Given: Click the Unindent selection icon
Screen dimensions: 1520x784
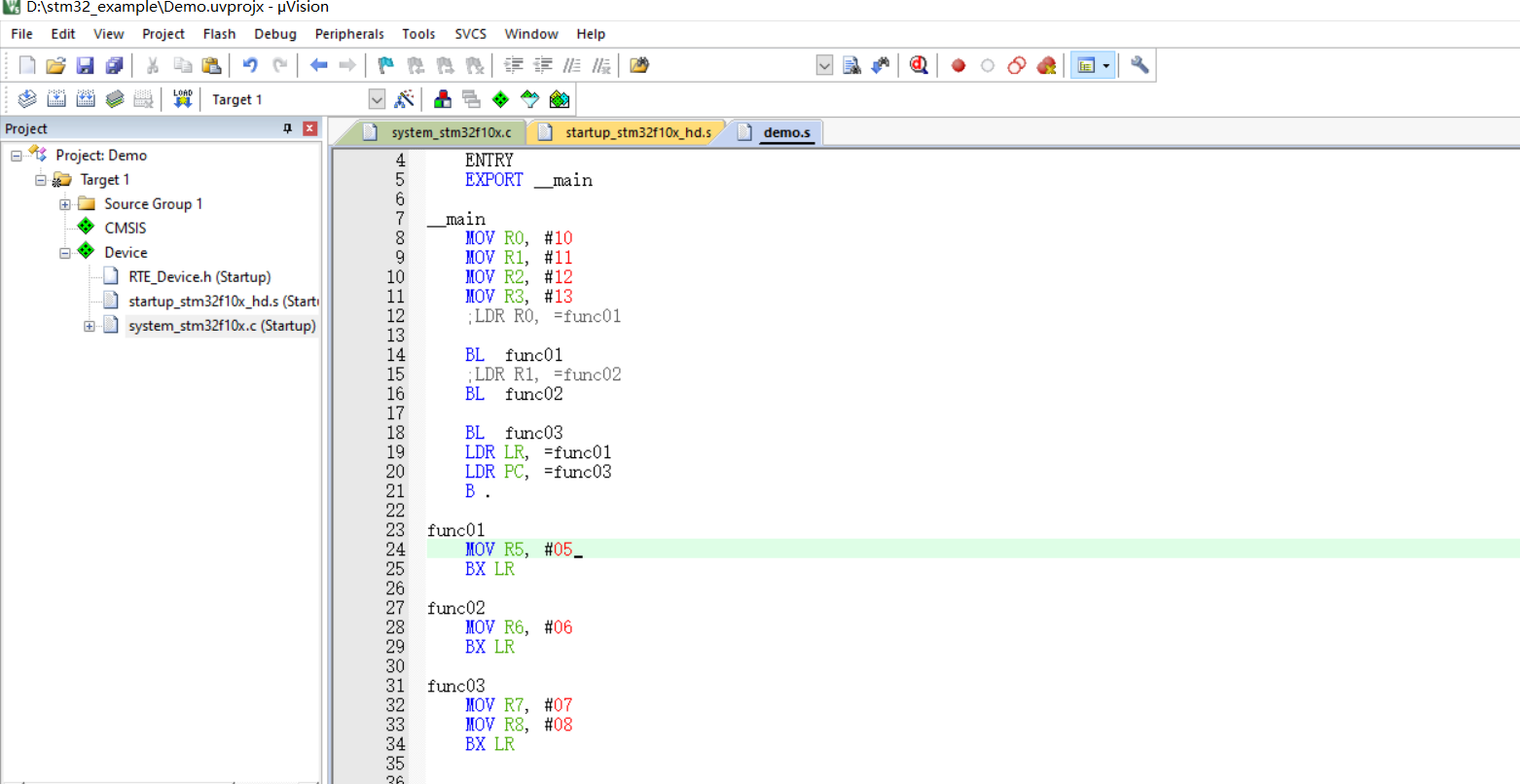Looking at the screenshot, I should pos(543,65).
